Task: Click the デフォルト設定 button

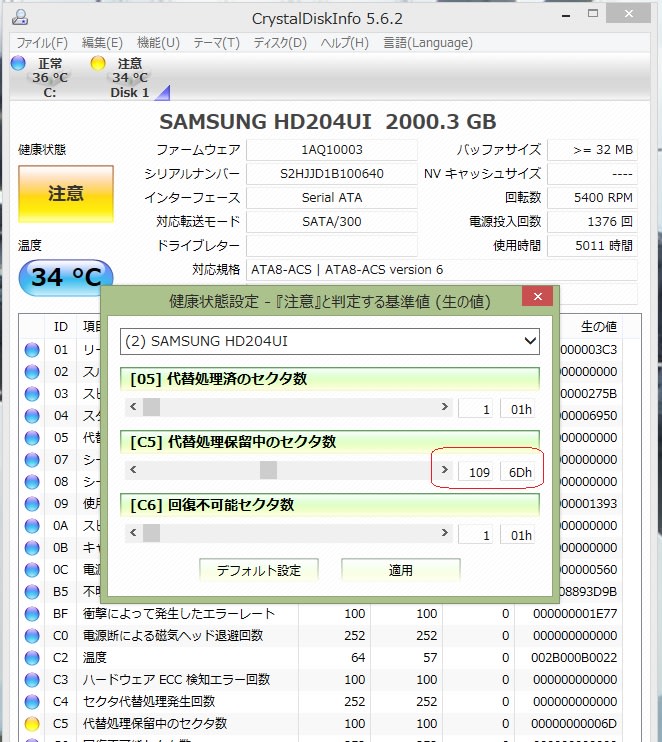Action: [x=259, y=570]
